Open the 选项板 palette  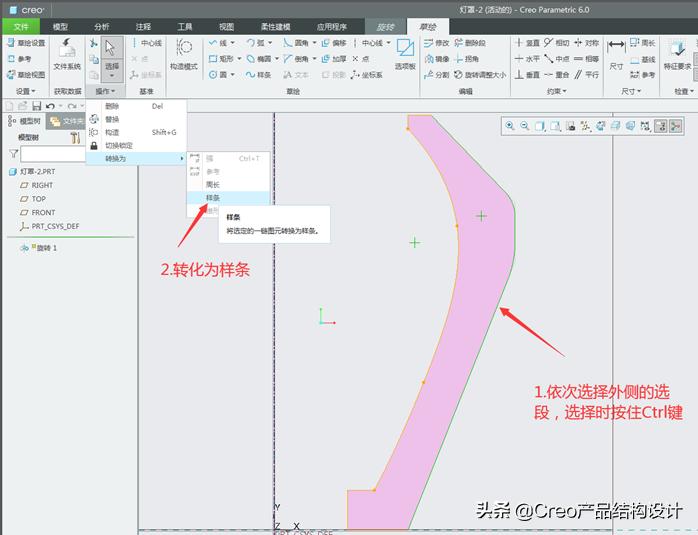click(405, 54)
